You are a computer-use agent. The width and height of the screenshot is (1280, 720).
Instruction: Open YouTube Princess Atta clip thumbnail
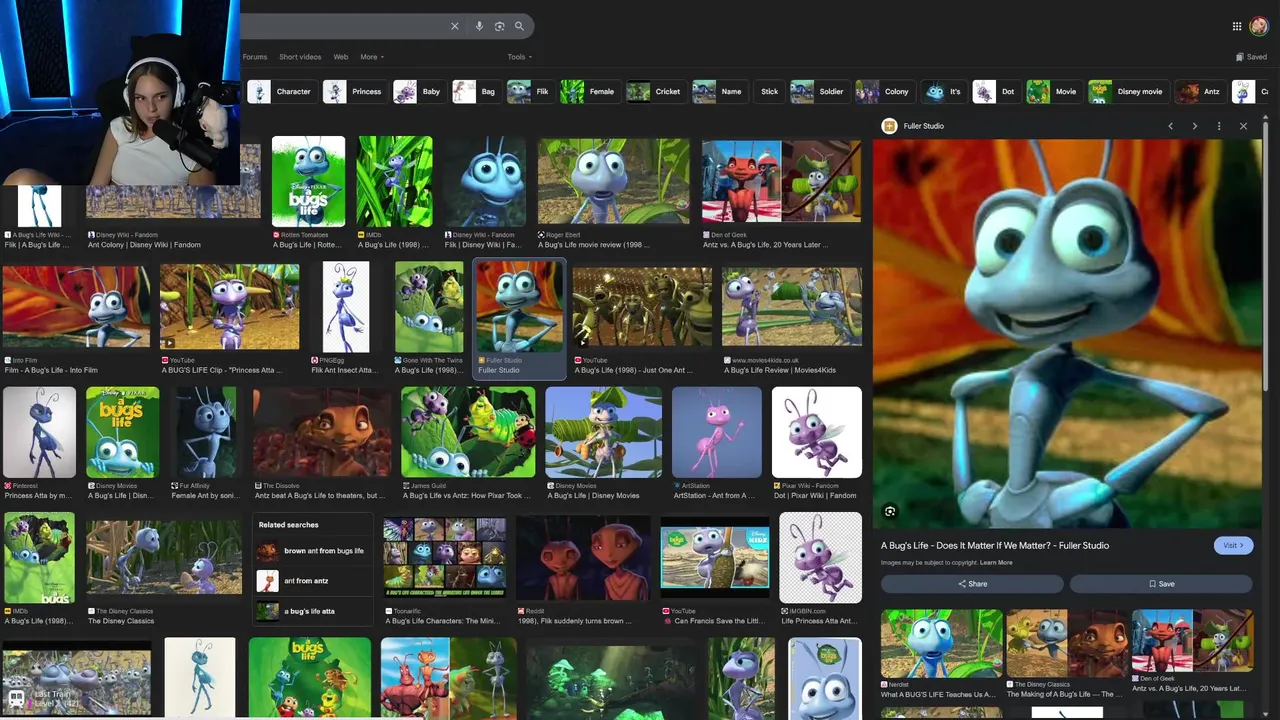click(229, 308)
